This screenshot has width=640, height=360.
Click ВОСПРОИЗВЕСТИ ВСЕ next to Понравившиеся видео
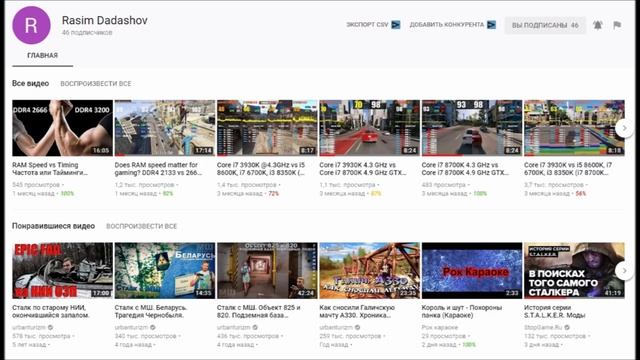pyautogui.click(x=141, y=226)
